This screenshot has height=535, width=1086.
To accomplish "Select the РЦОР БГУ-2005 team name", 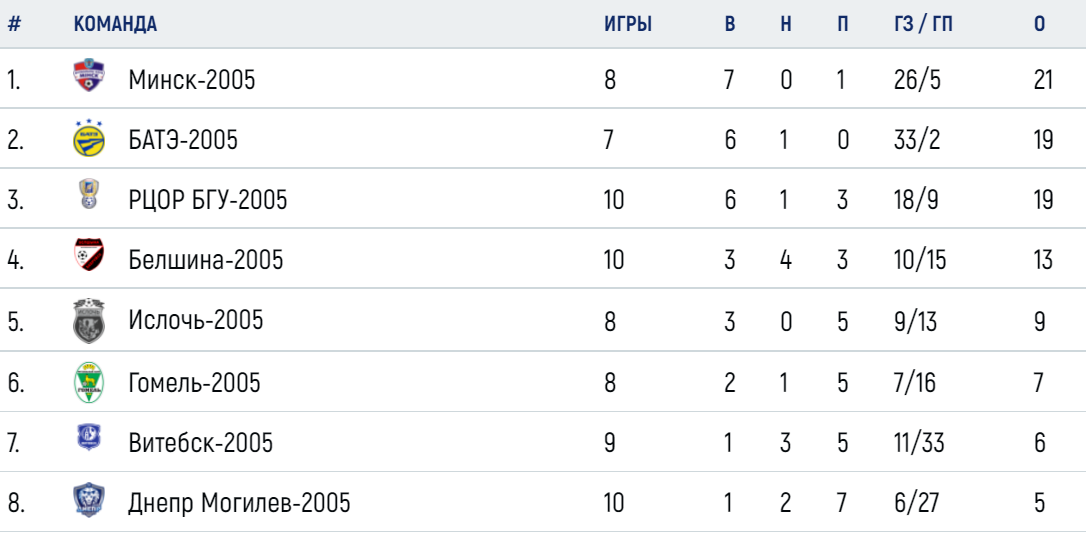I will tap(208, 200).
